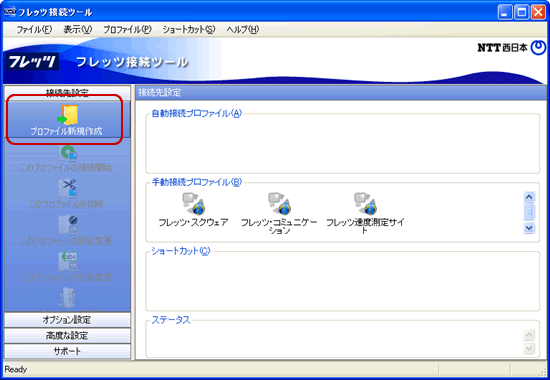Click the ショートカット(C) group label
Viewport: 550px width, 380px height.
click(181, 251)
